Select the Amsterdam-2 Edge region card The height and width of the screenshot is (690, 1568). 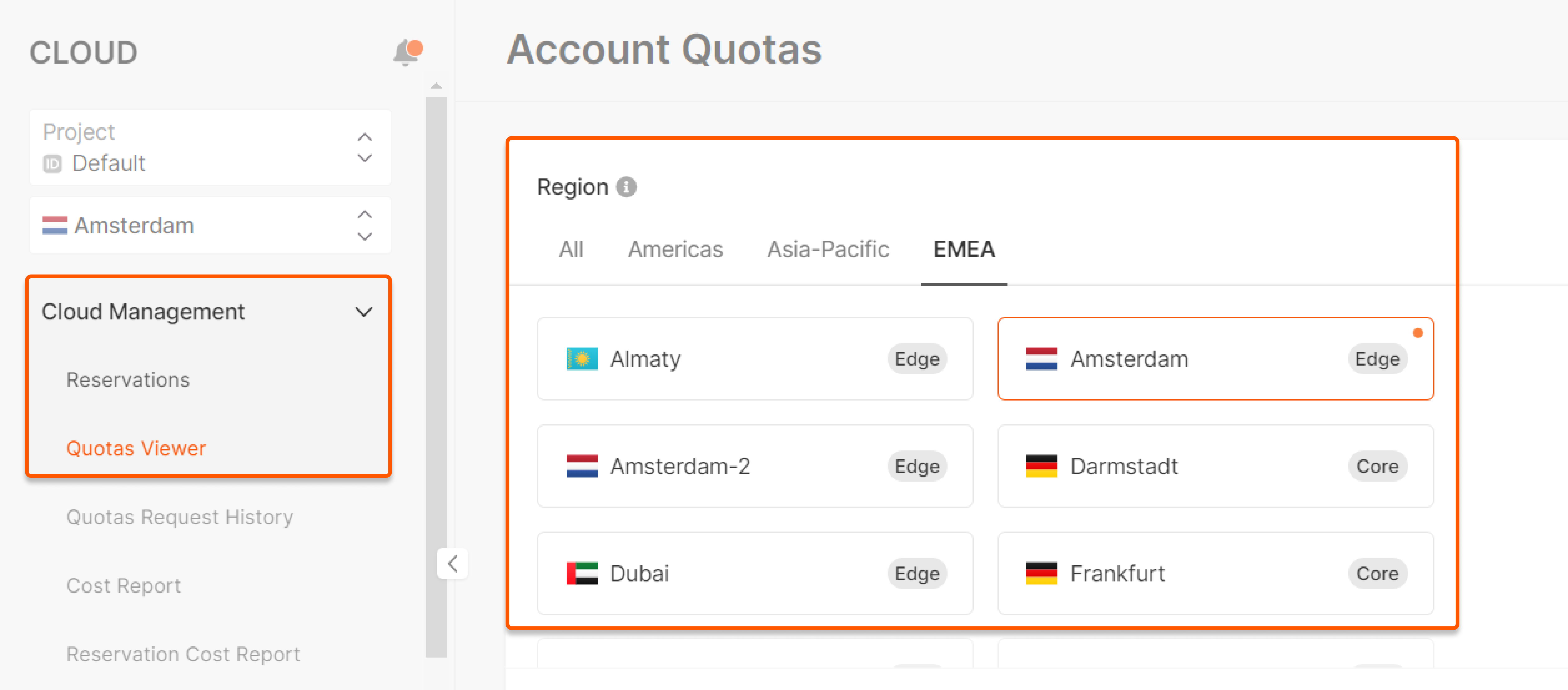click(x=755, y=466)
